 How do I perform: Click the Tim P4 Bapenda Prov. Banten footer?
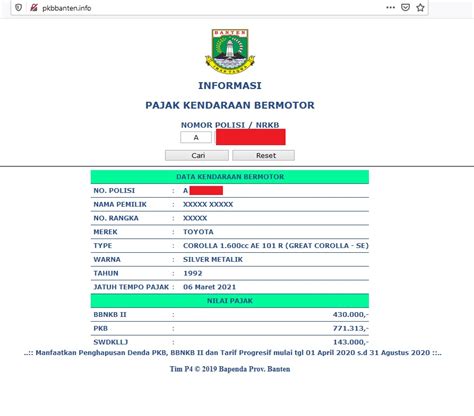click(230, 369)
